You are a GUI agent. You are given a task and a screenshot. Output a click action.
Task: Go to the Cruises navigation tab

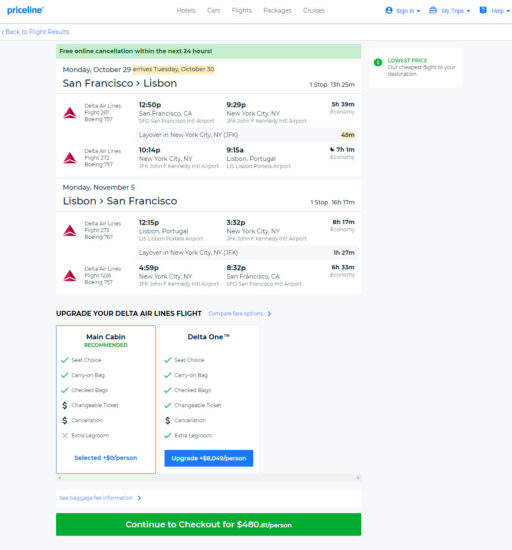click(314, 11)
